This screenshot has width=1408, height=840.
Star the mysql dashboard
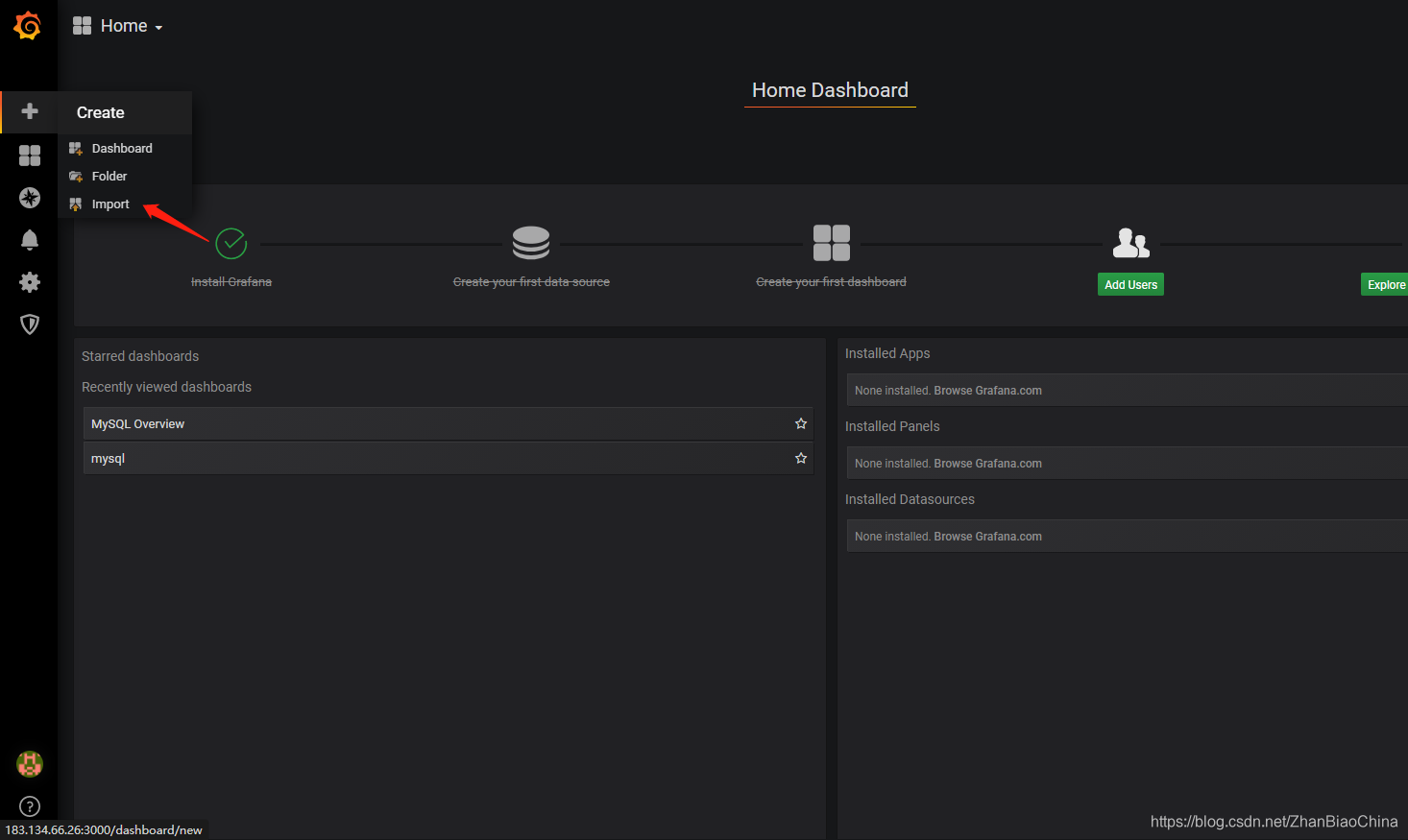pos(801,458)
